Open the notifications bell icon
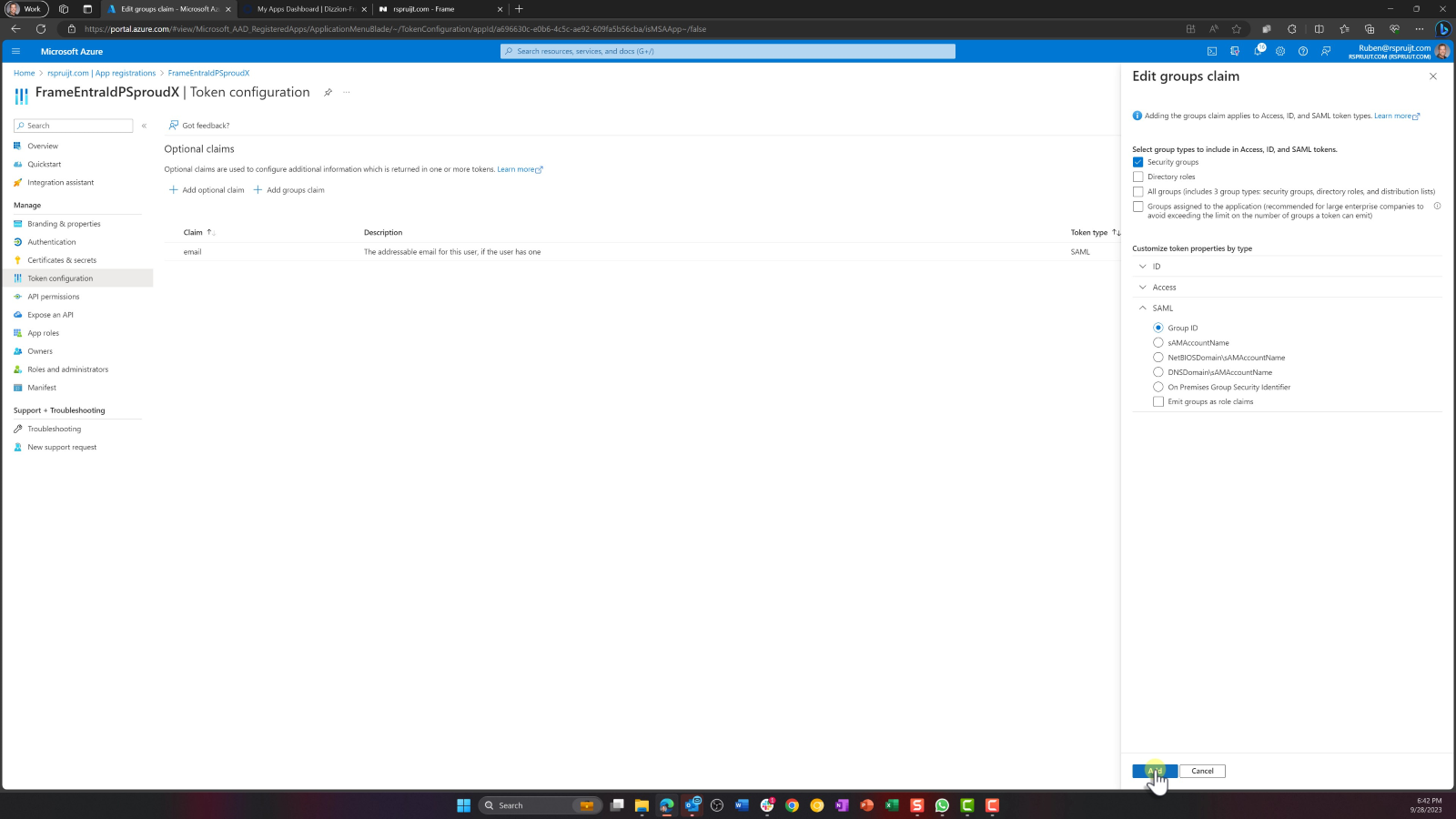This screenshot has width=1456, height=819. click(1258, 51)
